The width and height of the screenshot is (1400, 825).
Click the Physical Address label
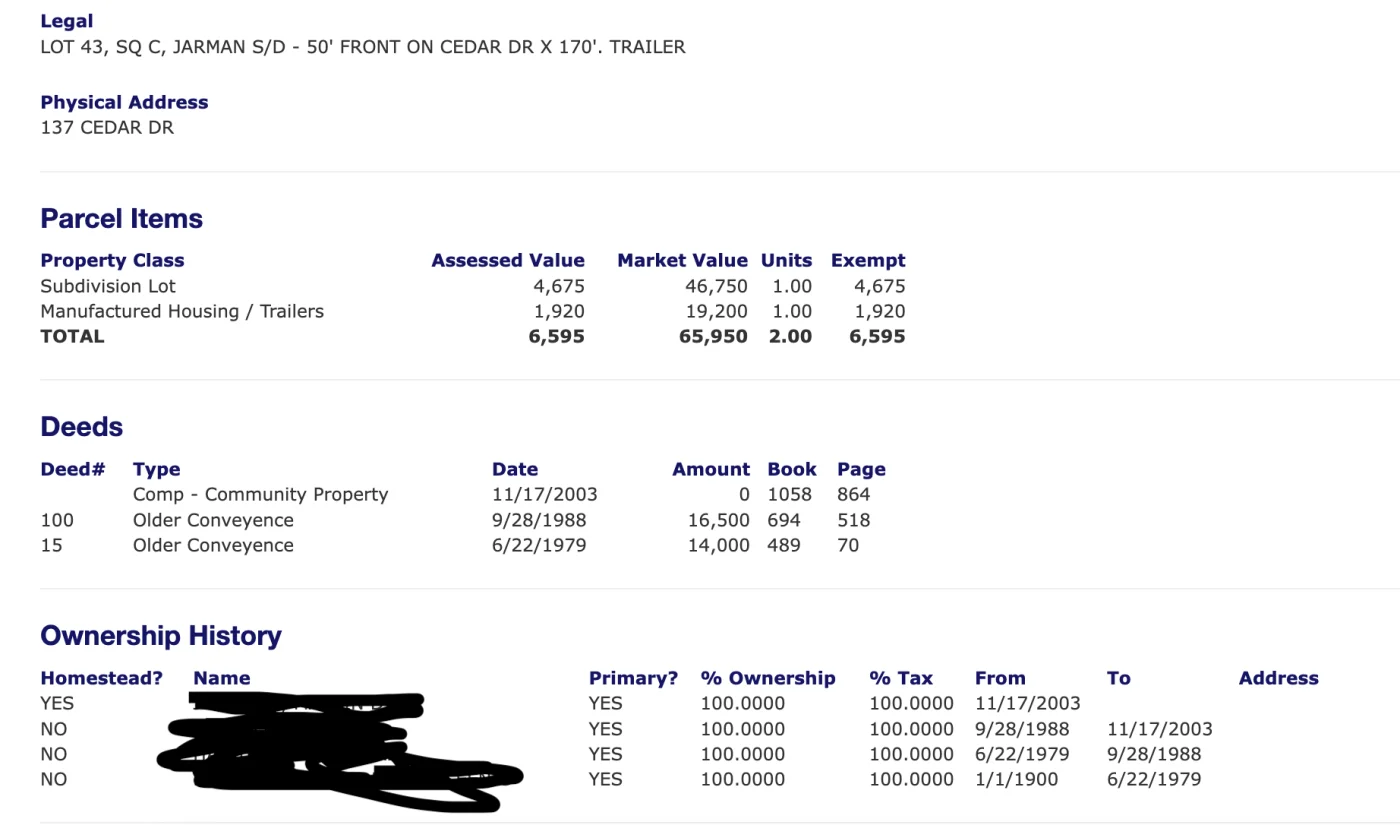click(124, 102)
